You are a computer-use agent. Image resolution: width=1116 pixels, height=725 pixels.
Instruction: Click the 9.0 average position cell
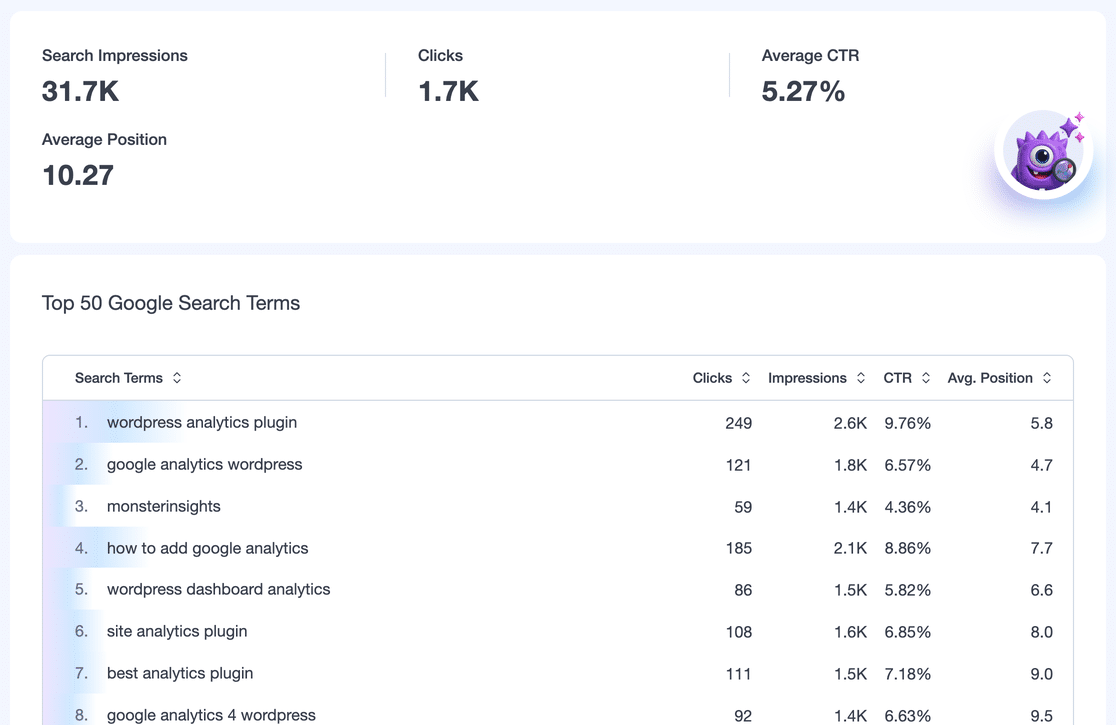click(x=1041, y=674)
